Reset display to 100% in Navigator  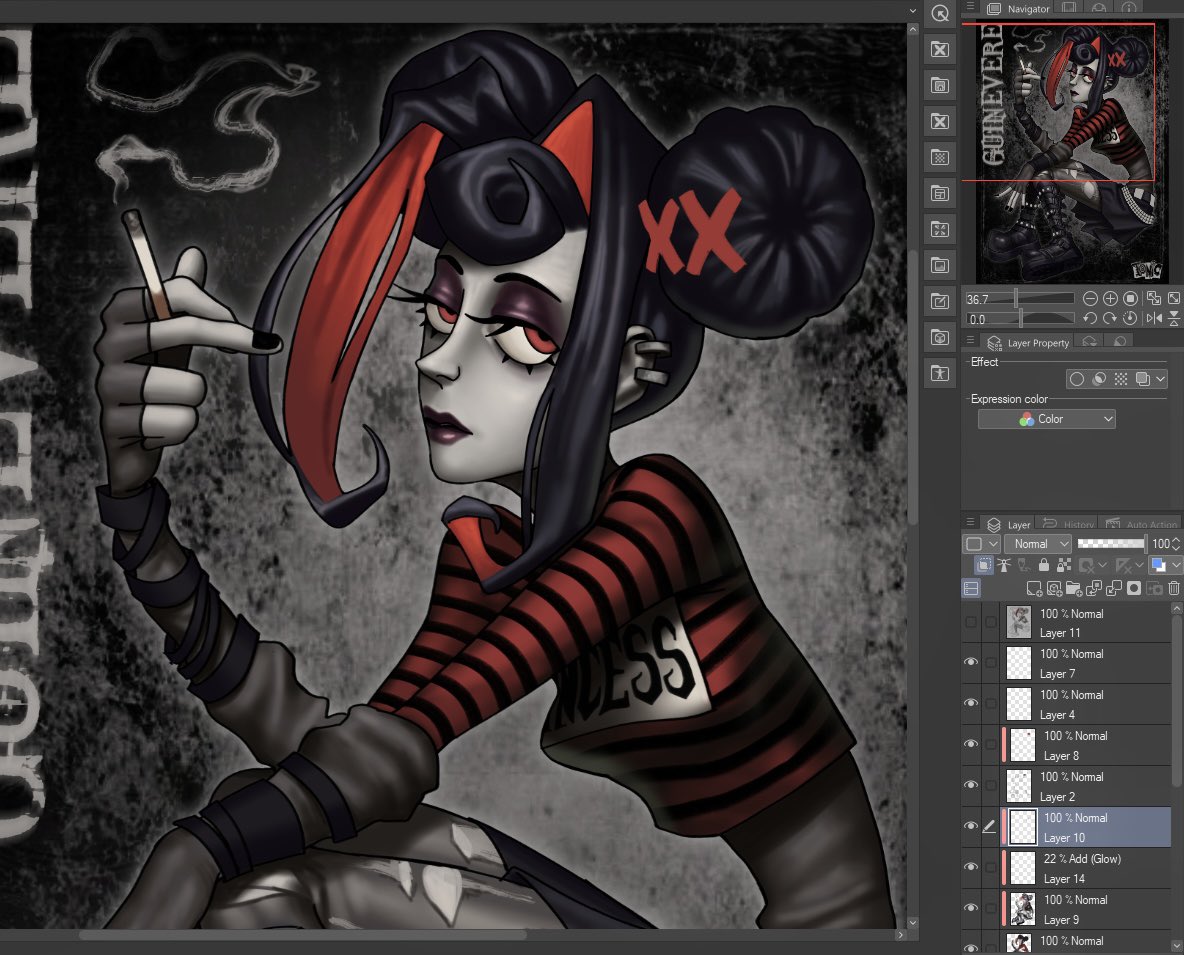(x=1130, y=298)
